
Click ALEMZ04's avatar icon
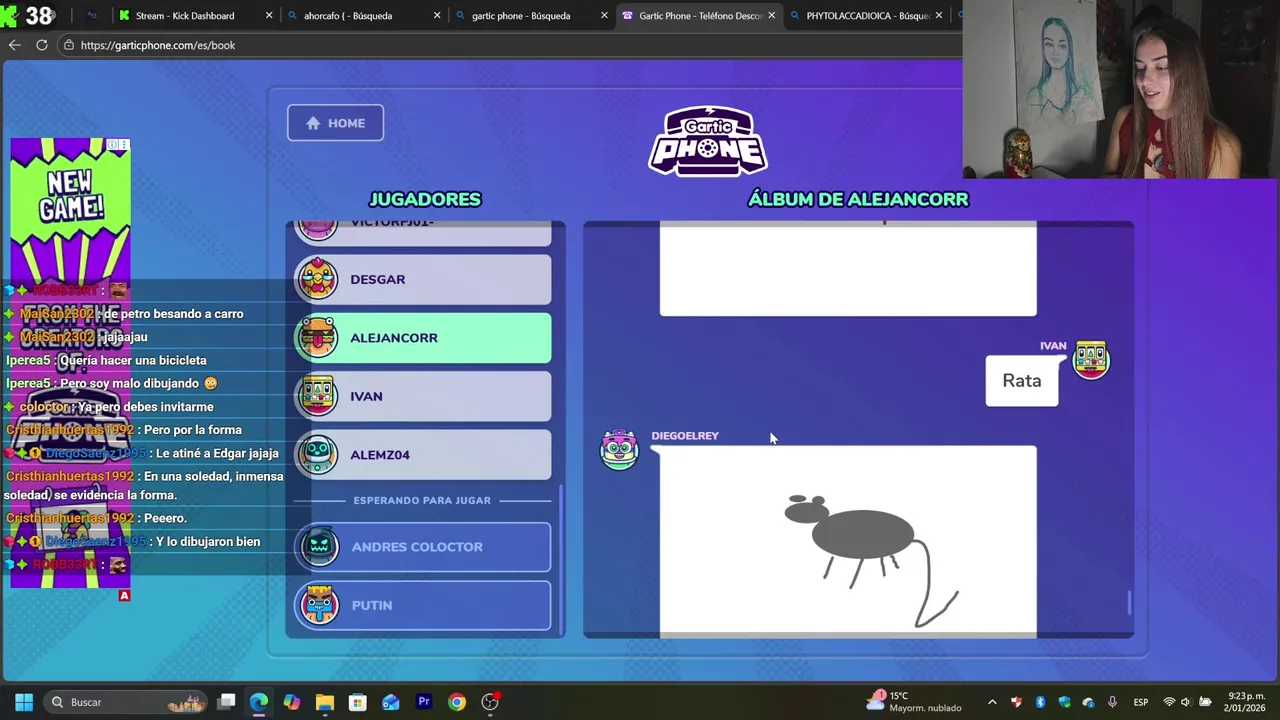point(318,455)
